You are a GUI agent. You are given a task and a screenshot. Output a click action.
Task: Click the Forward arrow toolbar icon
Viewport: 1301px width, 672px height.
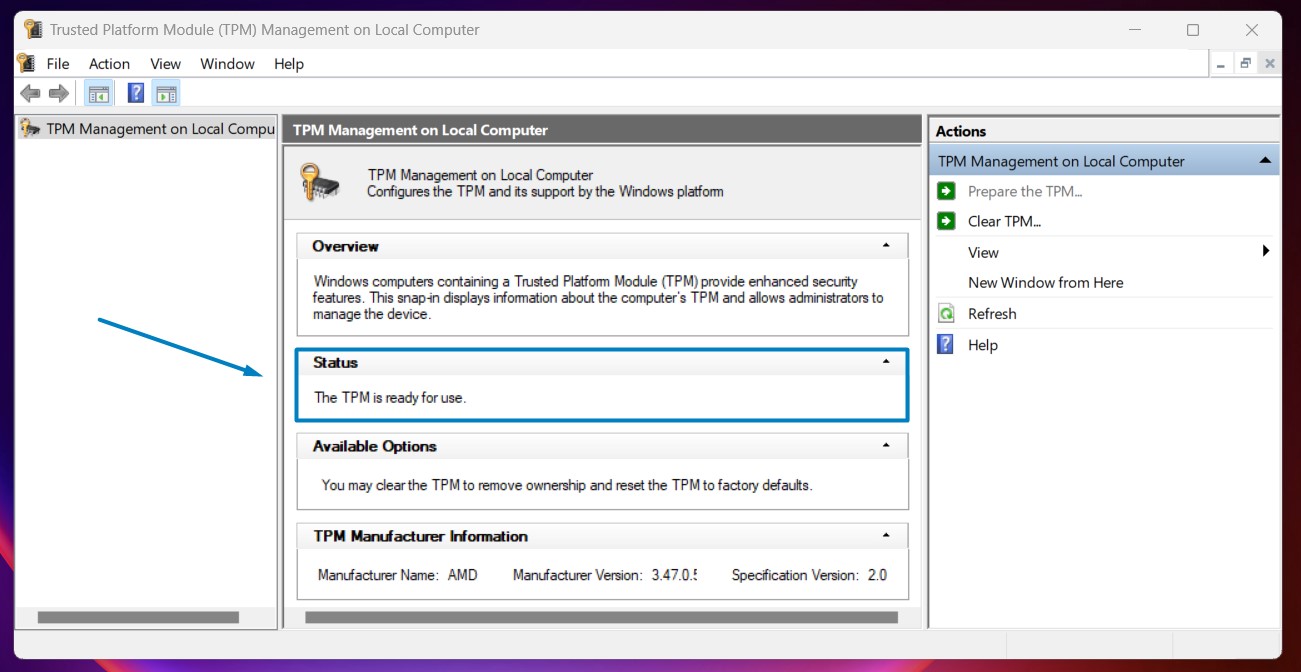(59, 94)
